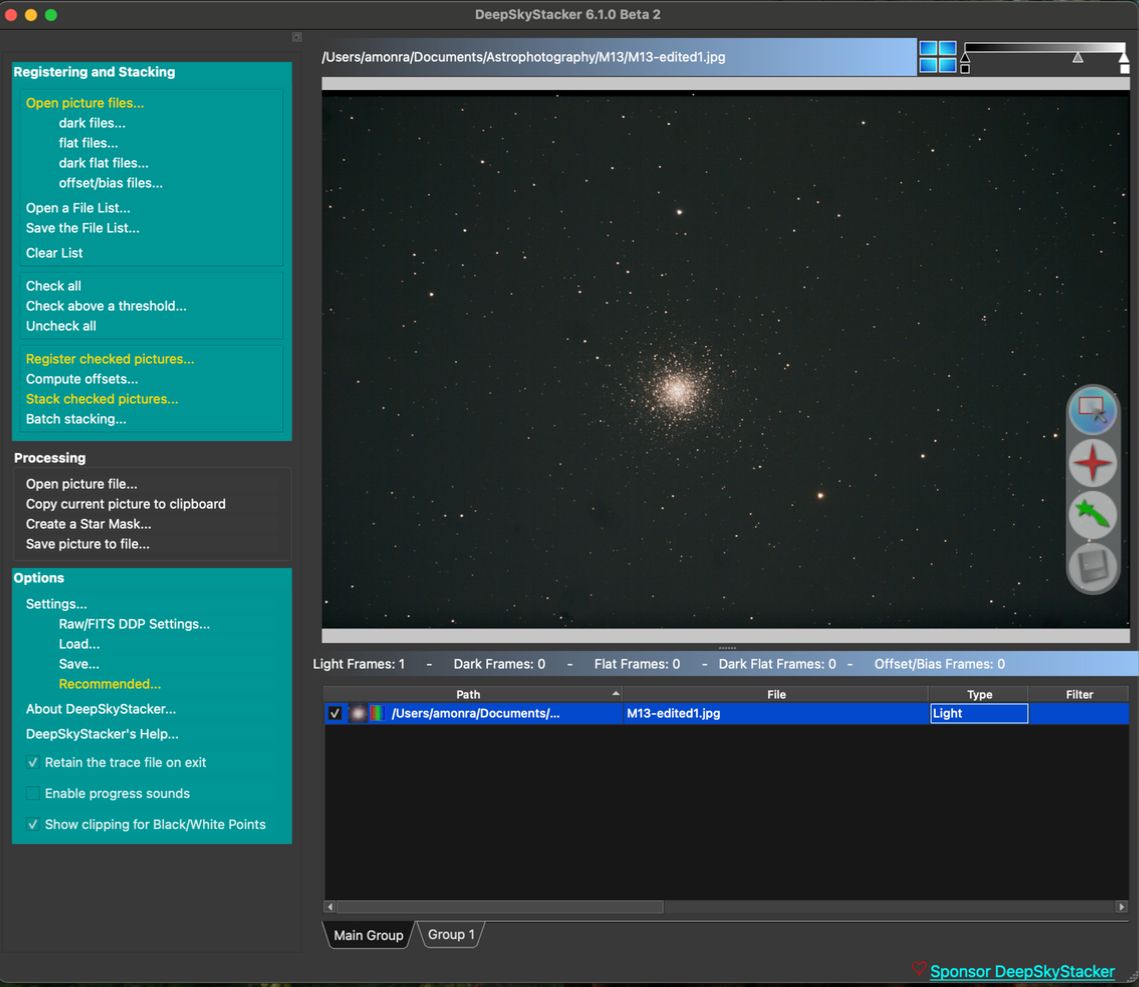
Task: Click the /Users/amonra/Documents/... path cell
Action: tap(476, 713)
